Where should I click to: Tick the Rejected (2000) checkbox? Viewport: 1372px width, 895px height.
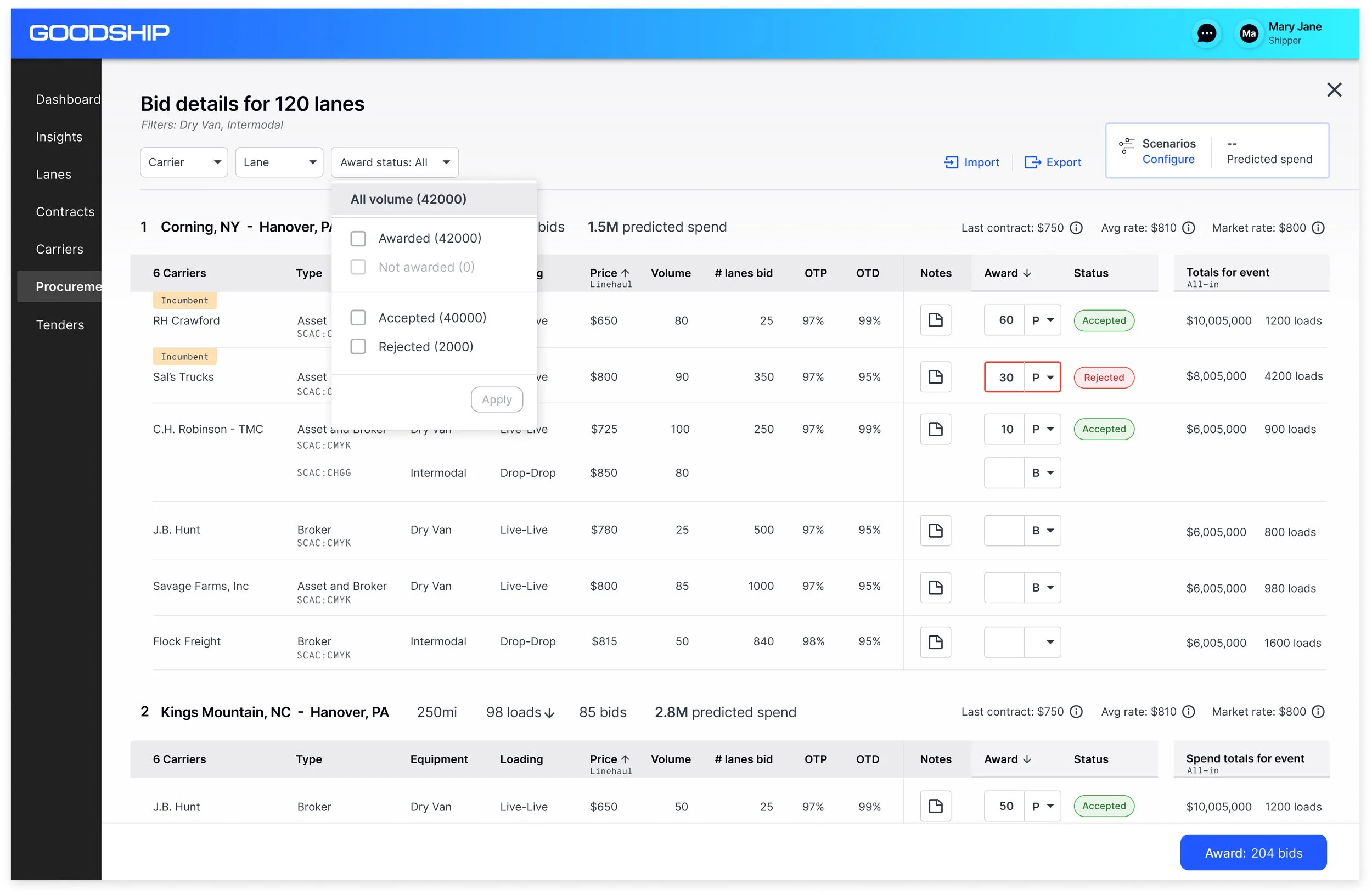(x=358, y=347)
